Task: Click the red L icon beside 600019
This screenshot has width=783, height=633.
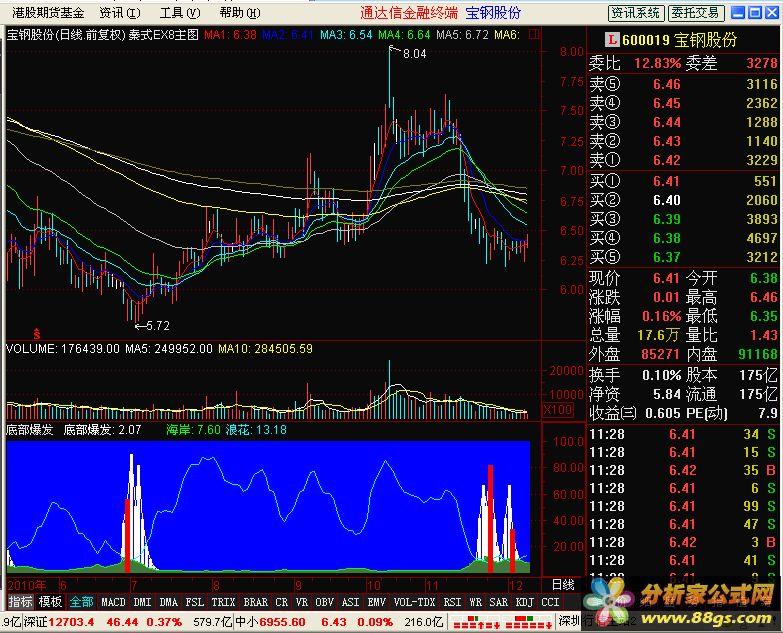Action: (x=611, y=39)
